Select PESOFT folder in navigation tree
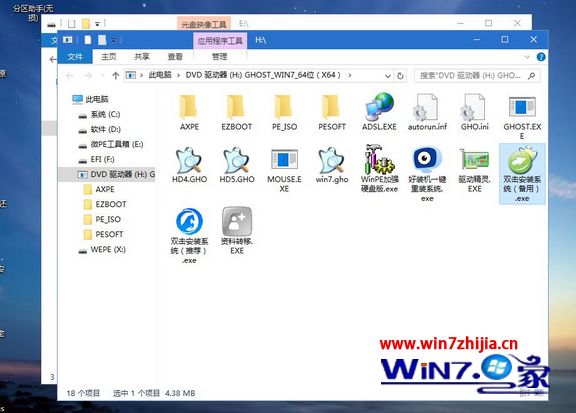This screenshot has height=413, width=576. pyautogui.click(x=103, y=234)
